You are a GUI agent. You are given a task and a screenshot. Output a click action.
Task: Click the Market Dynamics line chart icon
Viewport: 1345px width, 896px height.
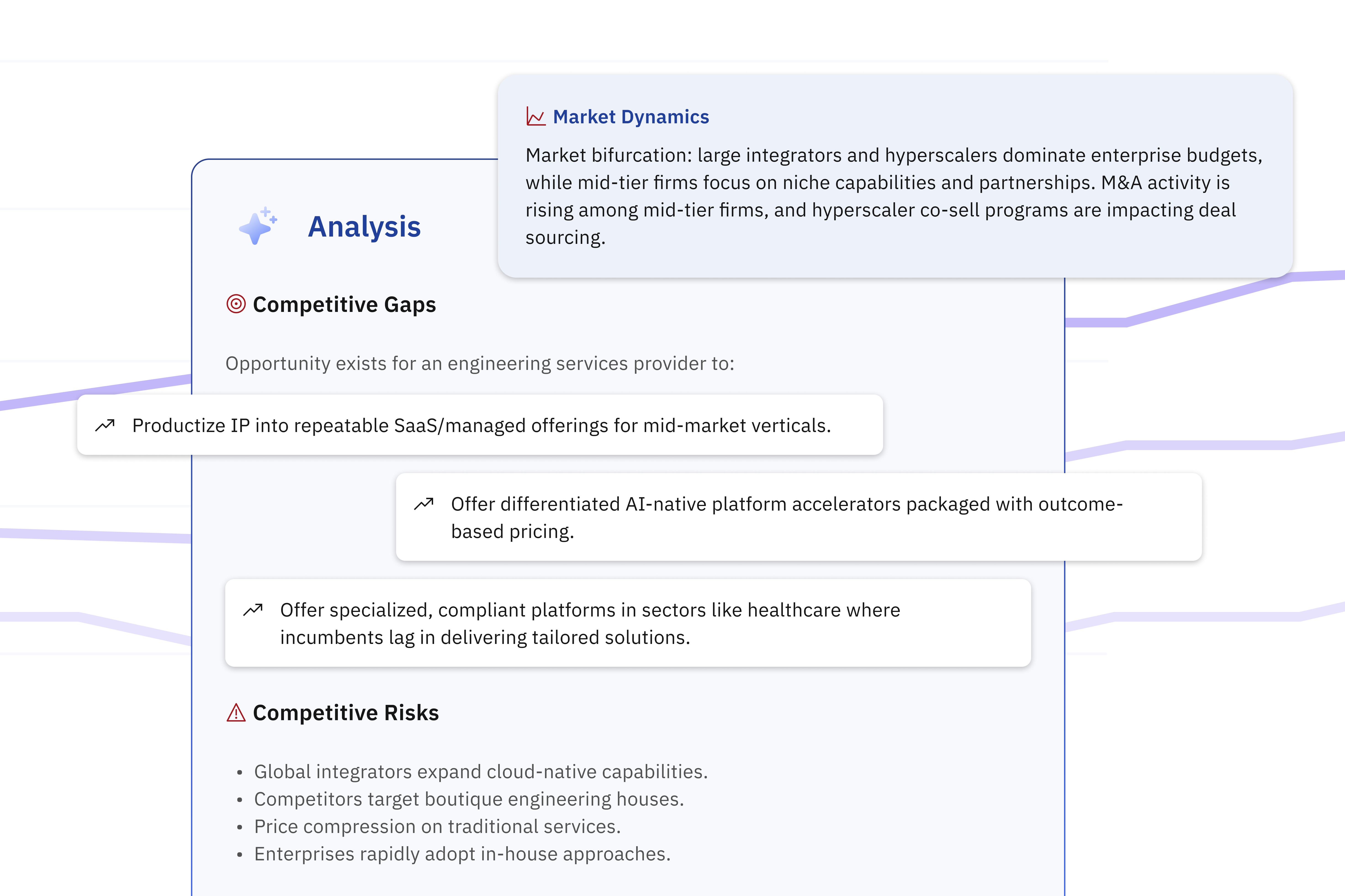[x=536, y=117]
